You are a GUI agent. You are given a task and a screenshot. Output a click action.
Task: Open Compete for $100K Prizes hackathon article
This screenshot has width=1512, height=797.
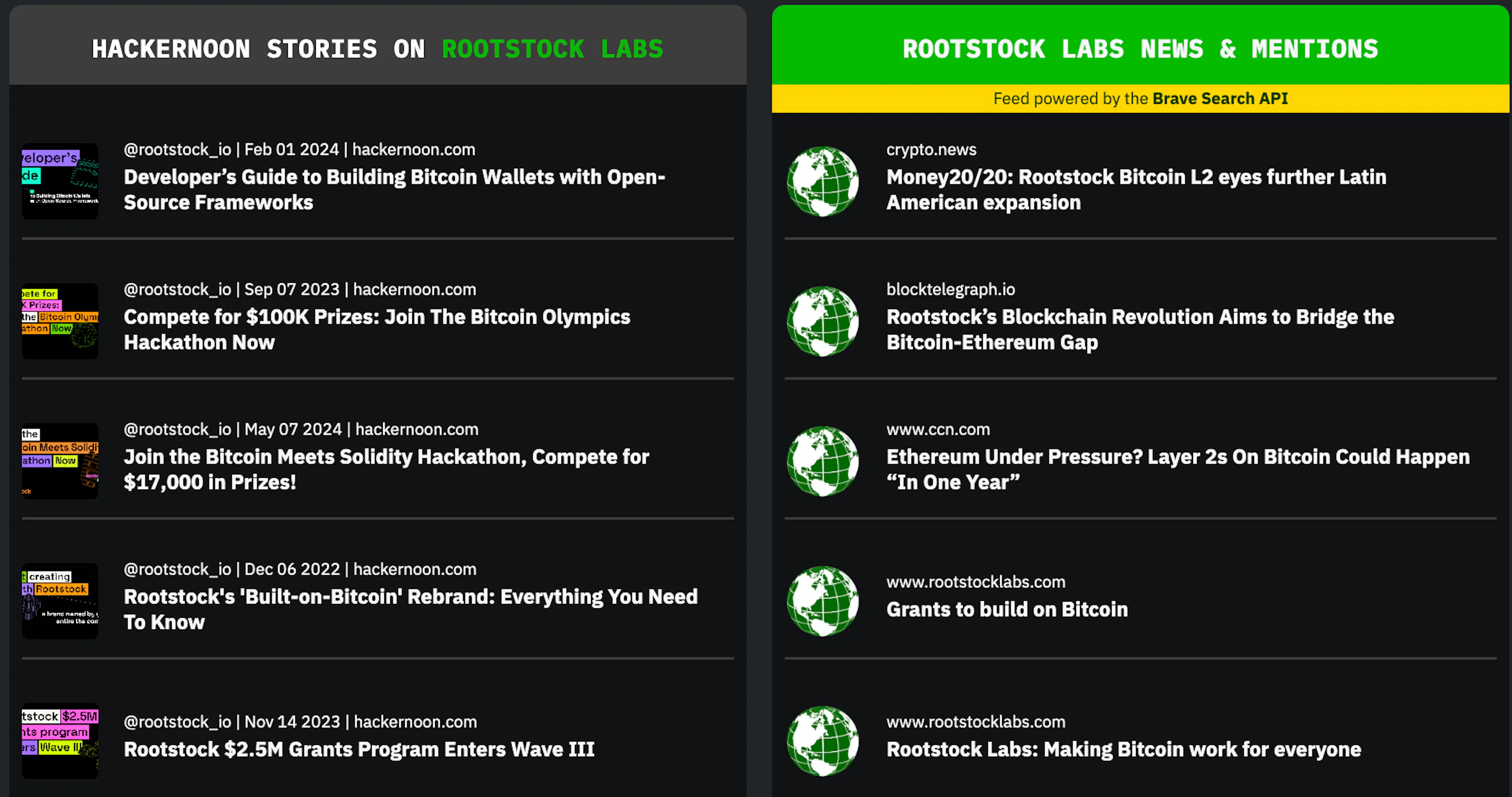377,329
